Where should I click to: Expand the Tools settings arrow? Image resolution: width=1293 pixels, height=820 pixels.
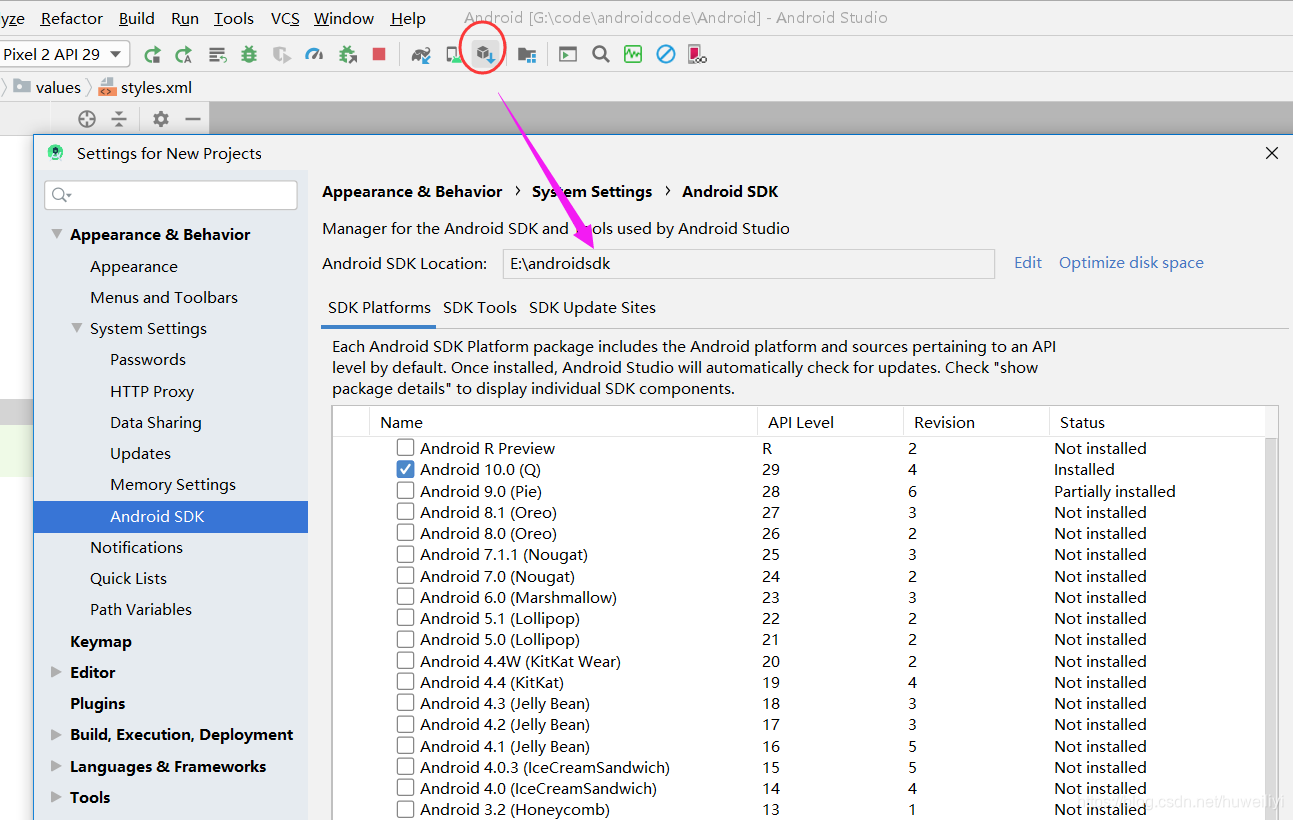56,797
